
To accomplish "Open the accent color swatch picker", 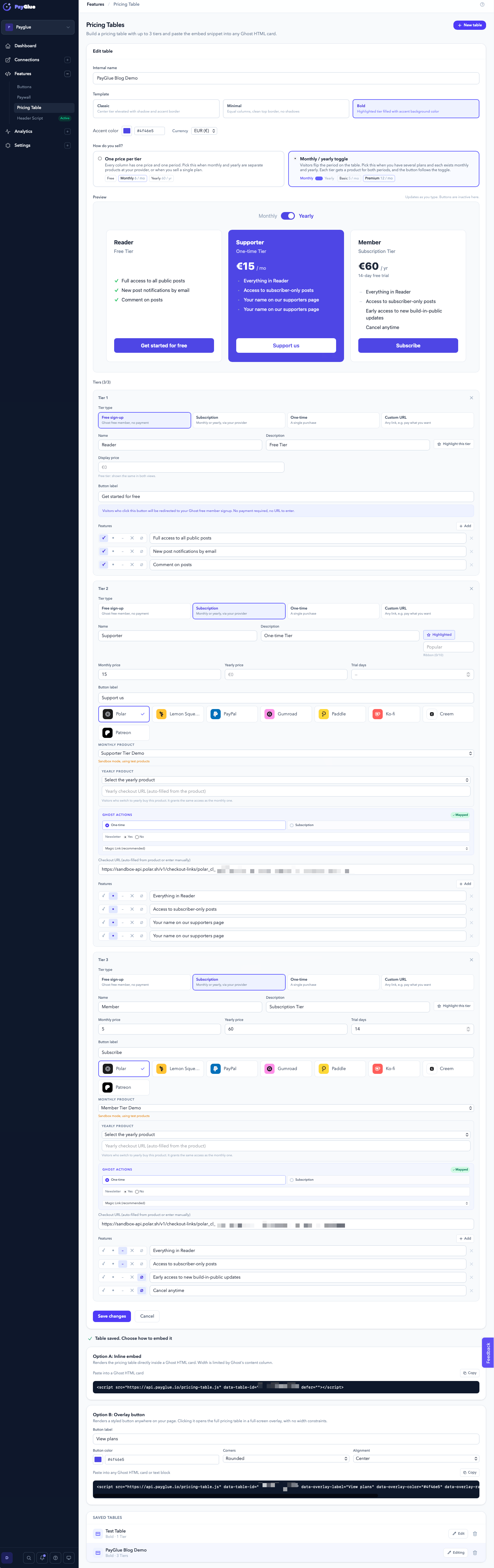I will 127,131.
